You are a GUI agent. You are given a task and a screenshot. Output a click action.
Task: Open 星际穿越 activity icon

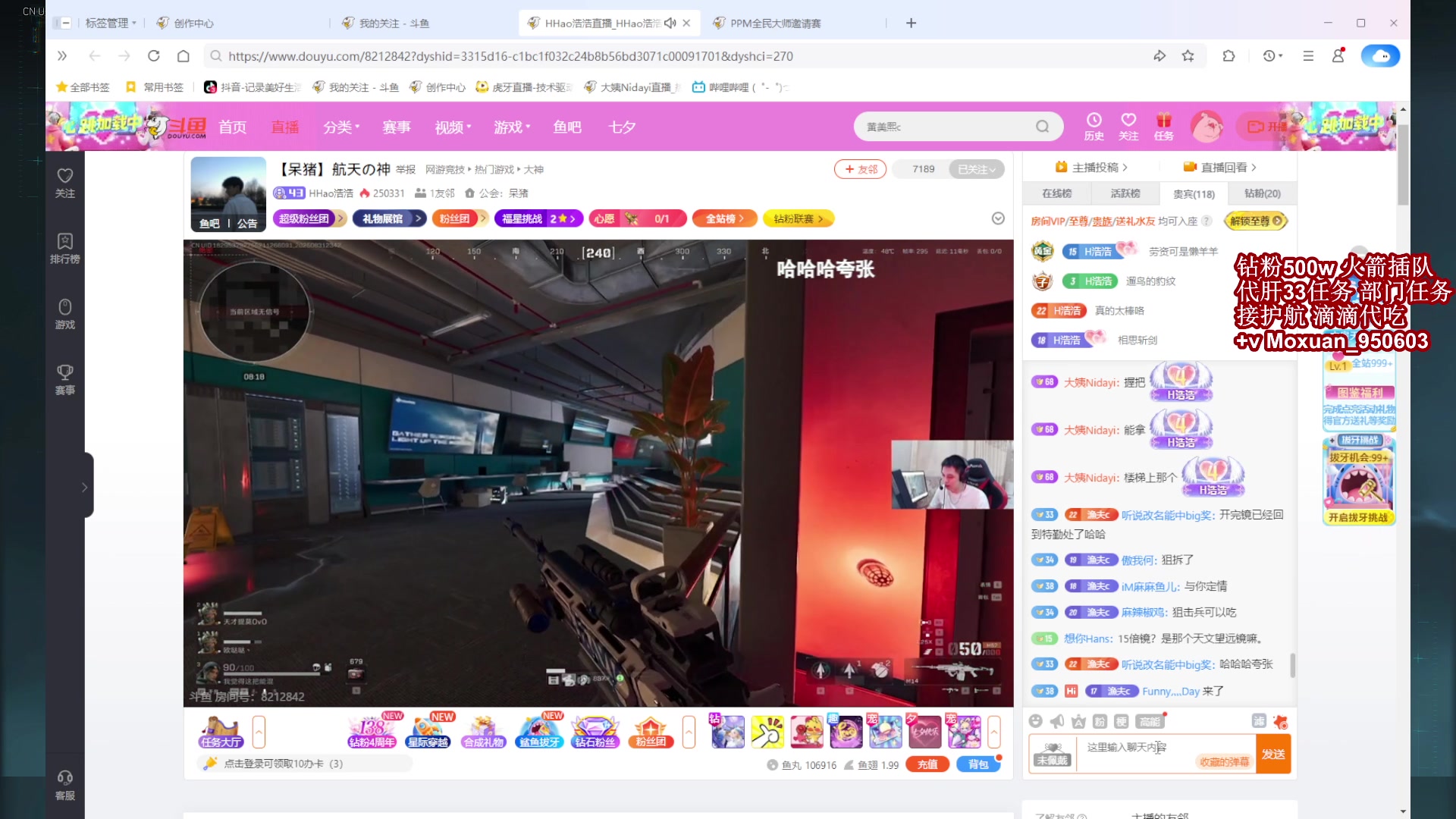[x=428, y=733]
